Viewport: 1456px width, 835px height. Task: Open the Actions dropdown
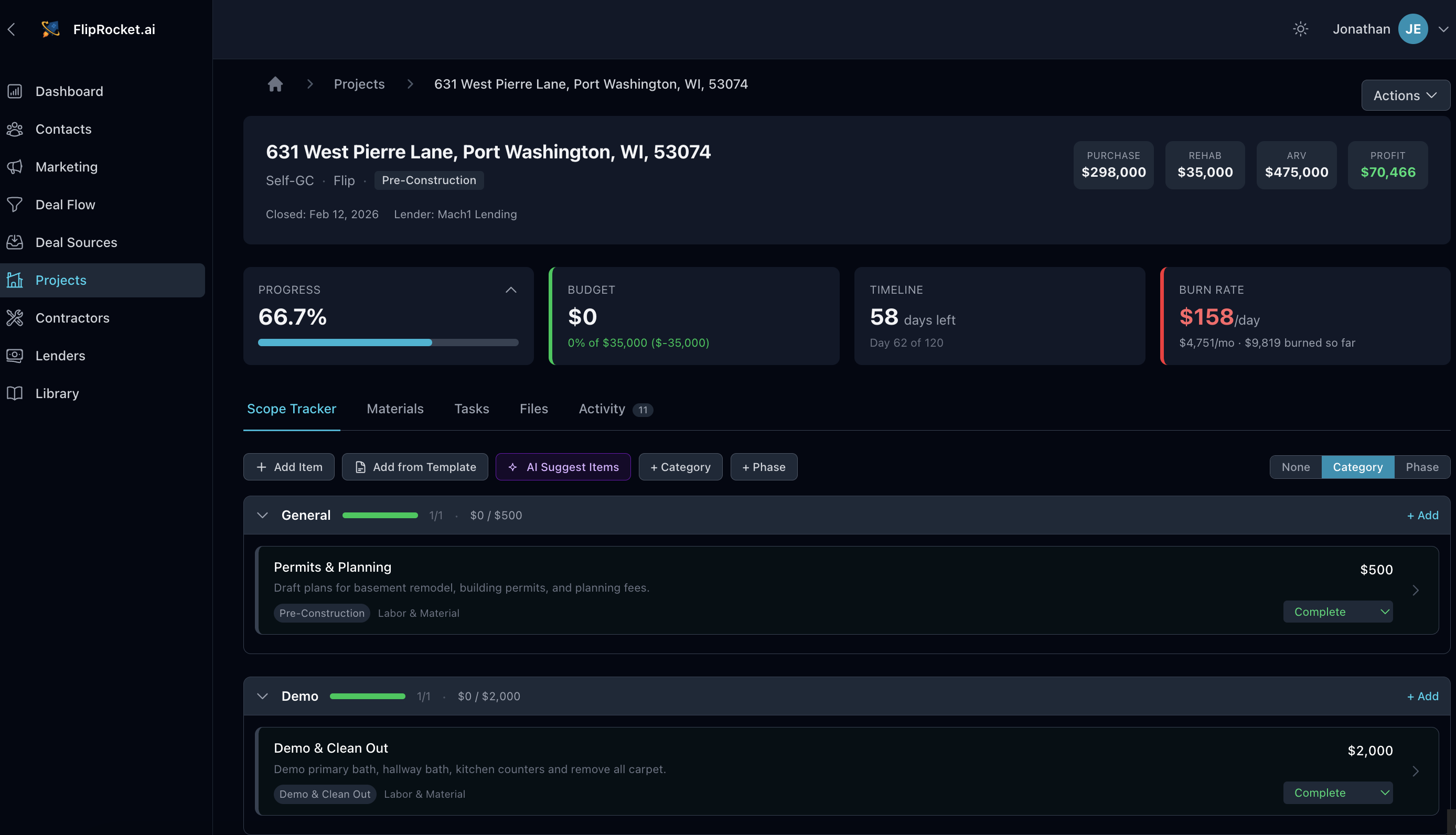1405,95
